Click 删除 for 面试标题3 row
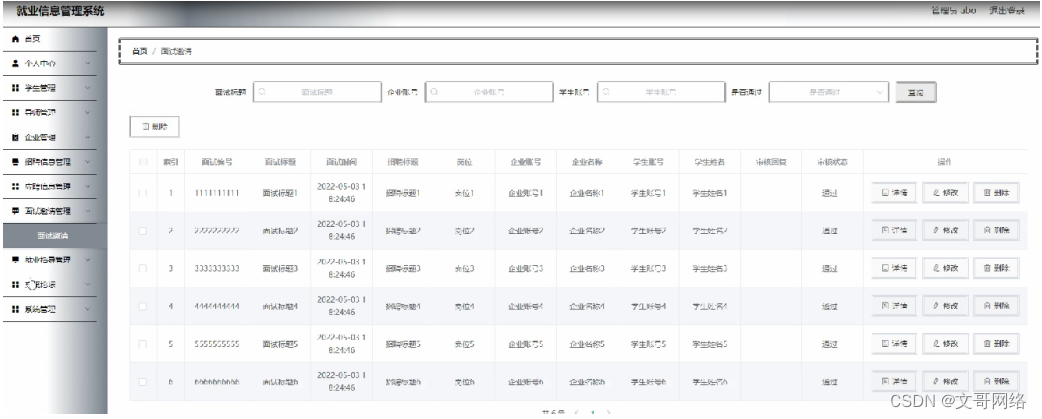This screenshot has width=1042, height=419. tap(996, 268)
